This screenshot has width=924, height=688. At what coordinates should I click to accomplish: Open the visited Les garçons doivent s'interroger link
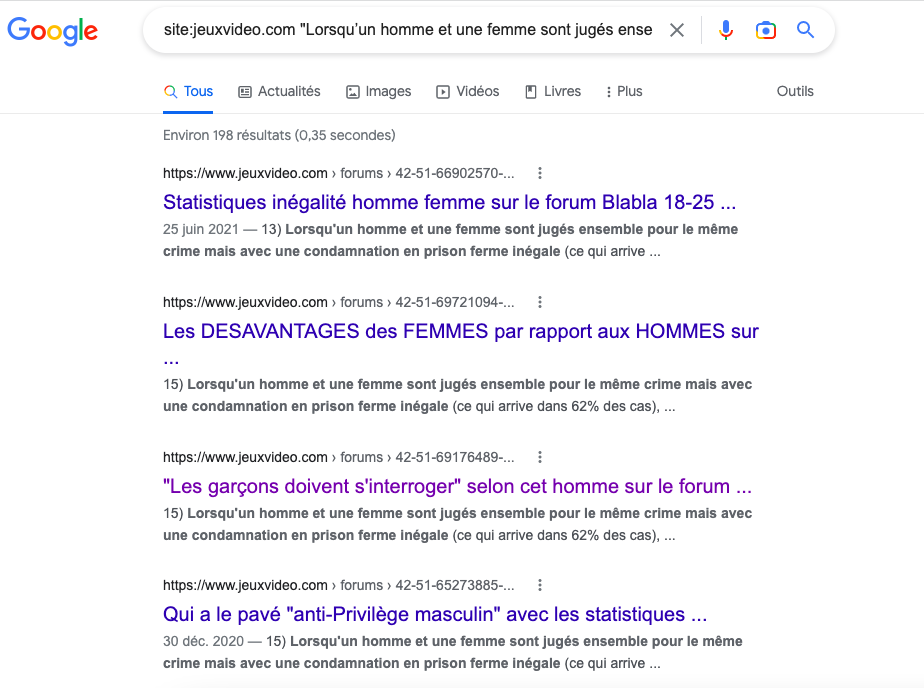(x=457, y=487)
